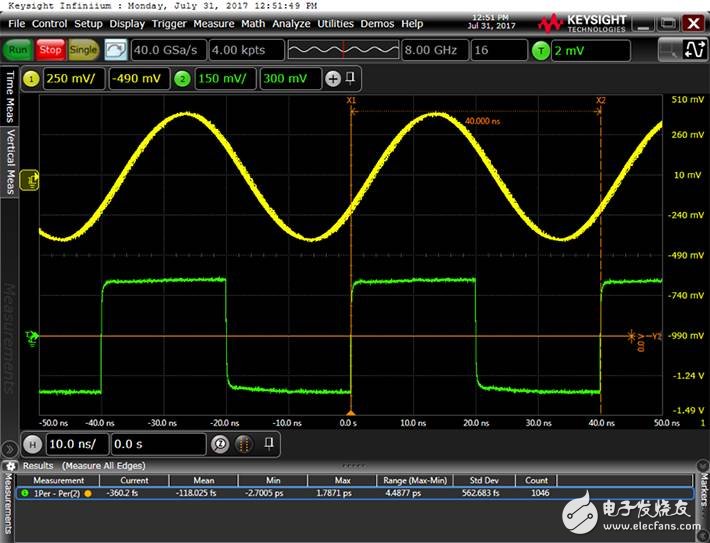Click the 2 mV trigger level field
This screenshot has width=710, height=543.
pos(590,51)
